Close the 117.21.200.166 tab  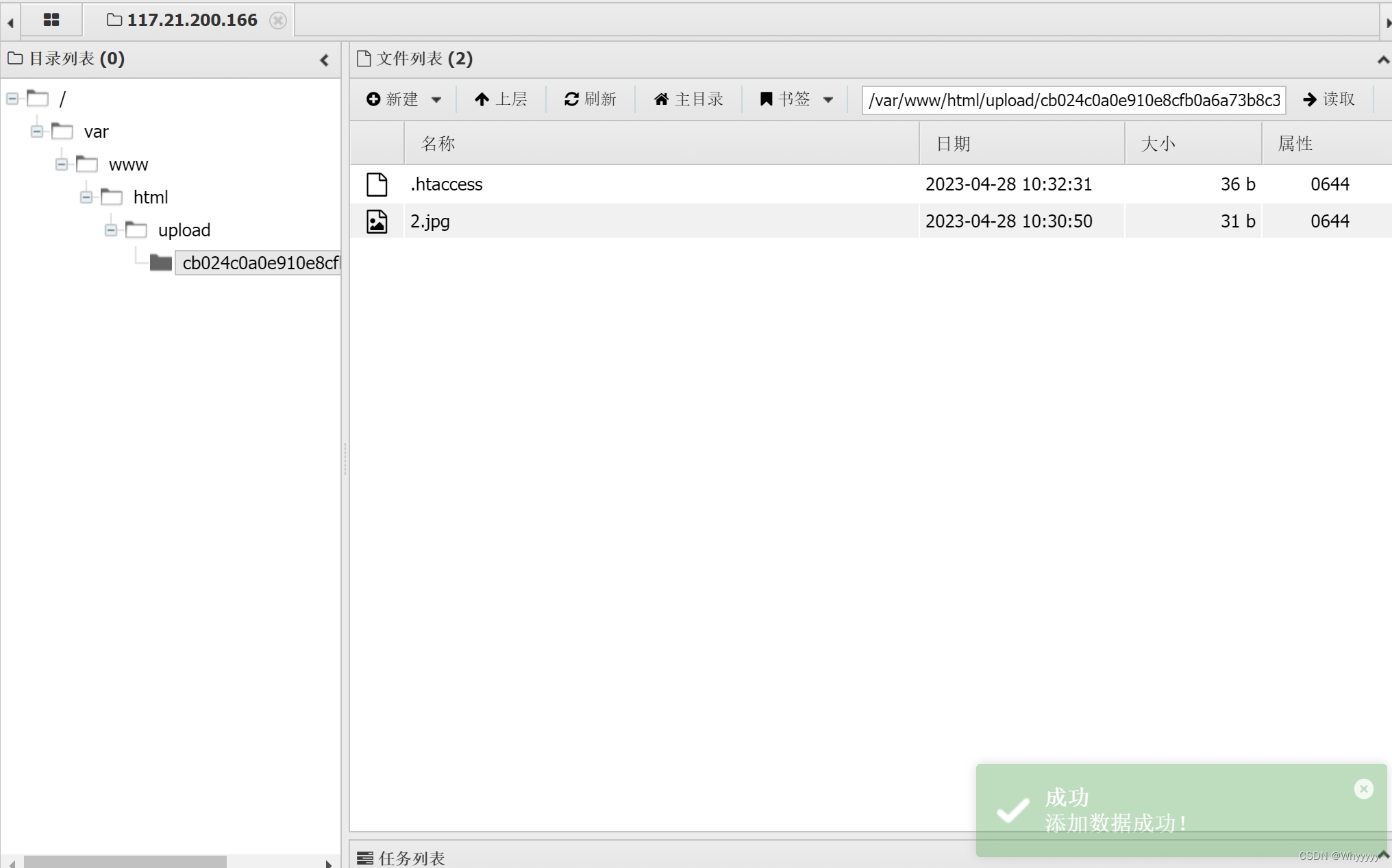click(277, 21)
